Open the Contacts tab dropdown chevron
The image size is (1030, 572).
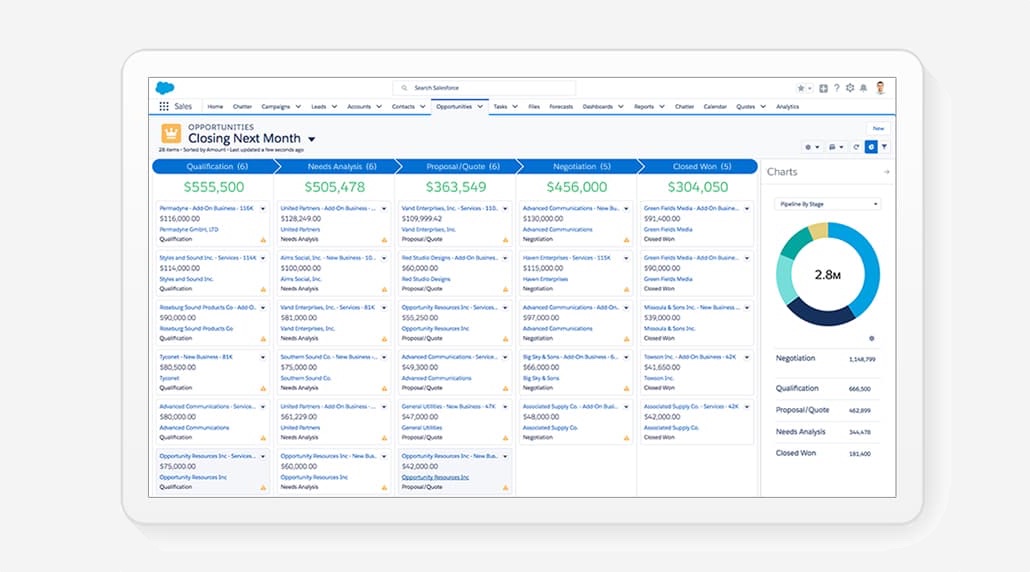422,106
